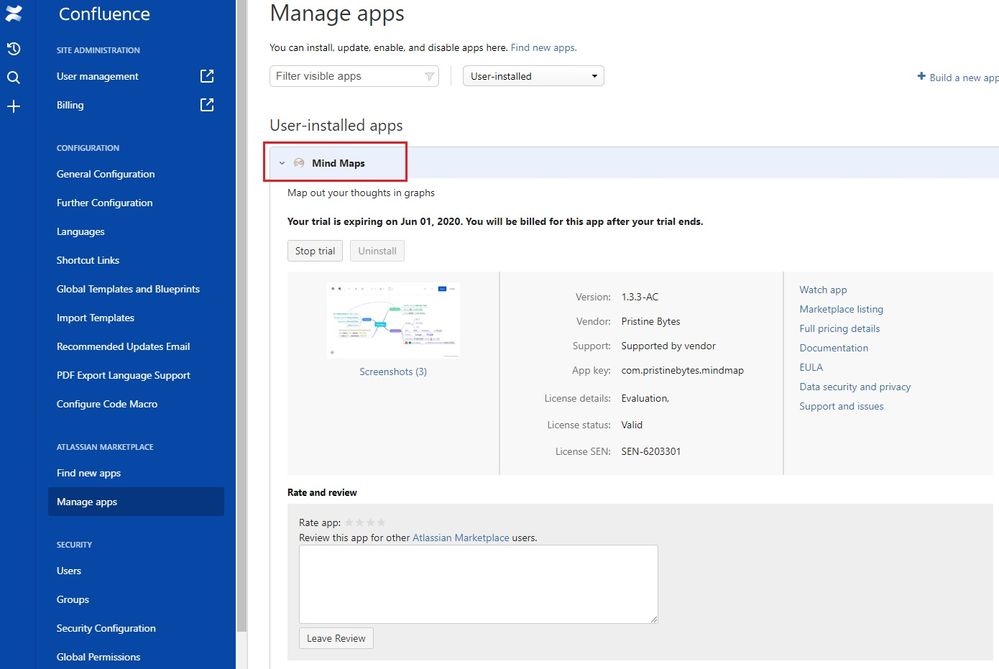Open the User-installed apps filter dropdown
This screenshot has height=669, width=999.
(x=533, y=76)
